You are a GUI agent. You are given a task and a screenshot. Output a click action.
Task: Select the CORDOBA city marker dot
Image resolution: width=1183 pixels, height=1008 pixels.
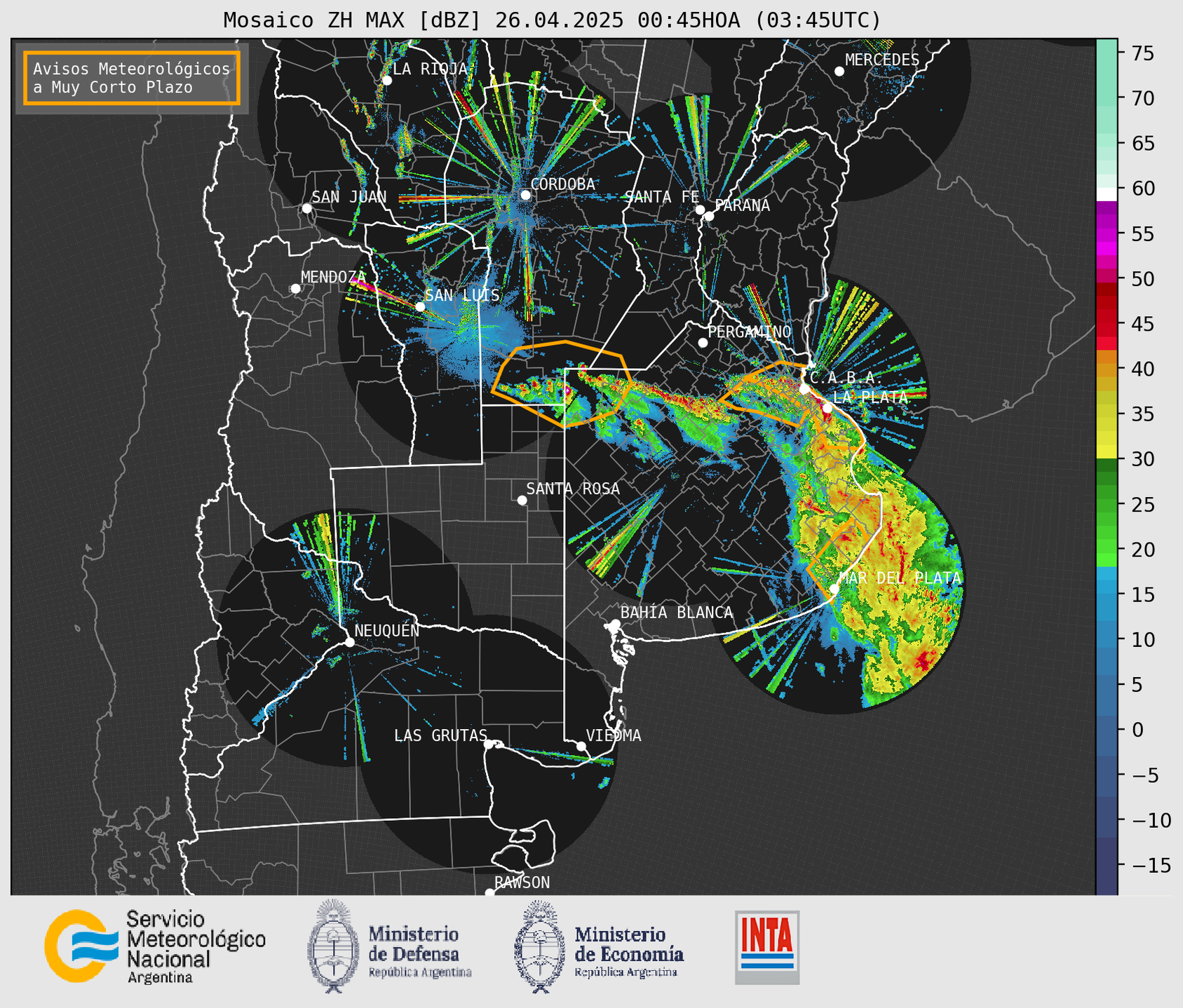tap(525, 195)
